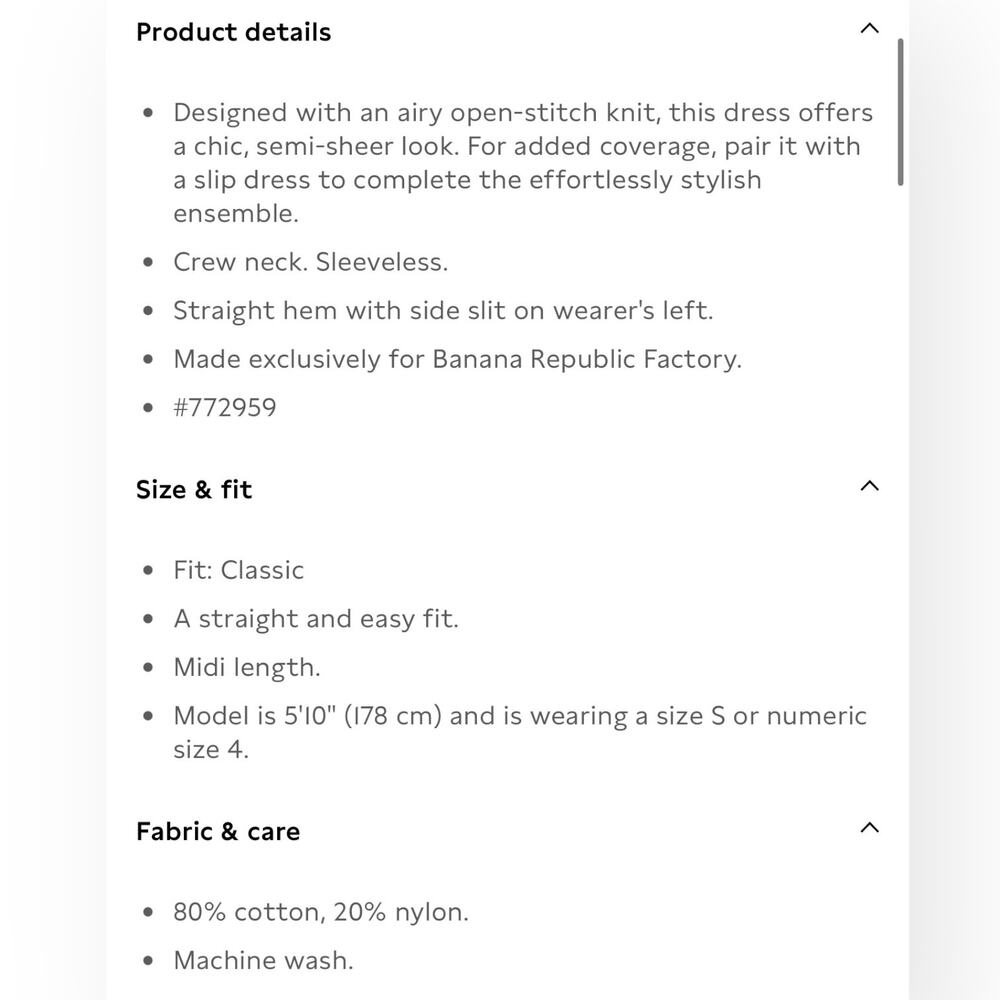Click the 'Straight hem with side slit' line

[x=443, y=311]
